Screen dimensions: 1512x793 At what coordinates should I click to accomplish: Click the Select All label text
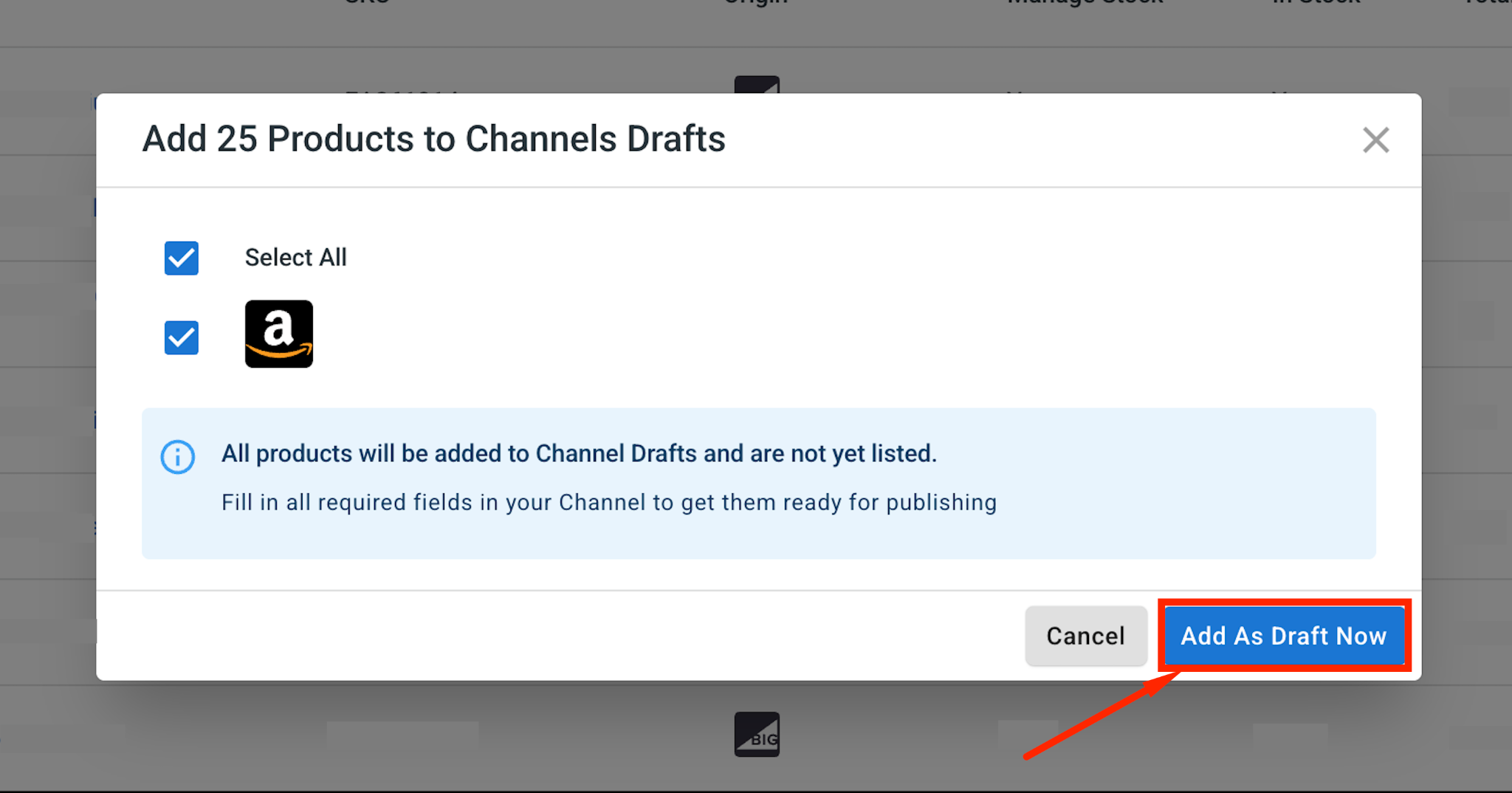[295, 258]
